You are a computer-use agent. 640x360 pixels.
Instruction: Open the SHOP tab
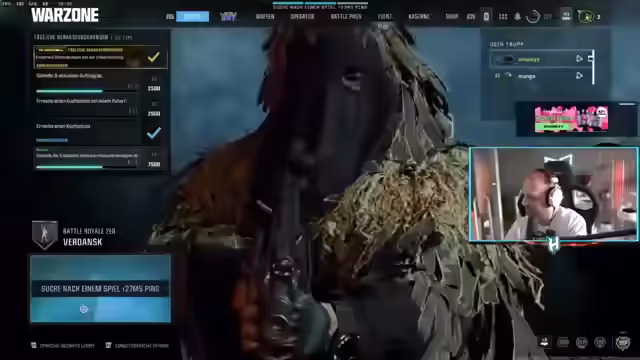pos(451,17)
